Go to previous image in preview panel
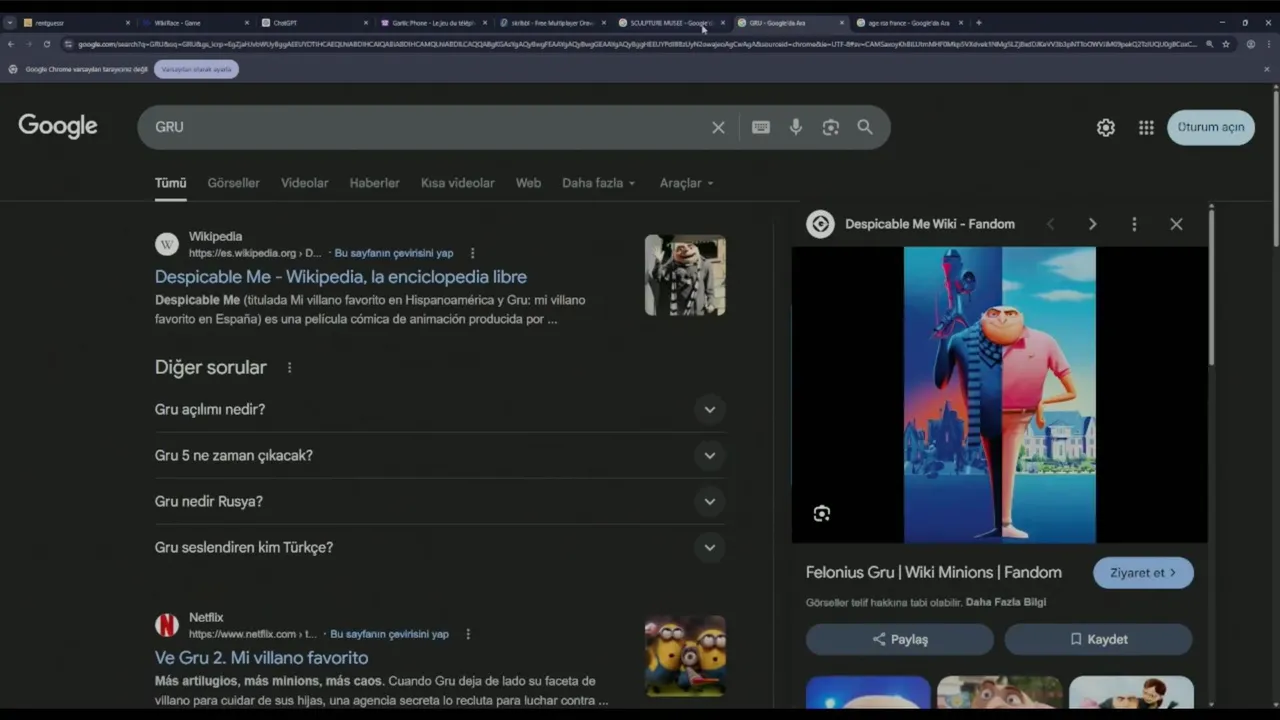The width and height of the screenshot is (1280, 720). pos(1050,224)
